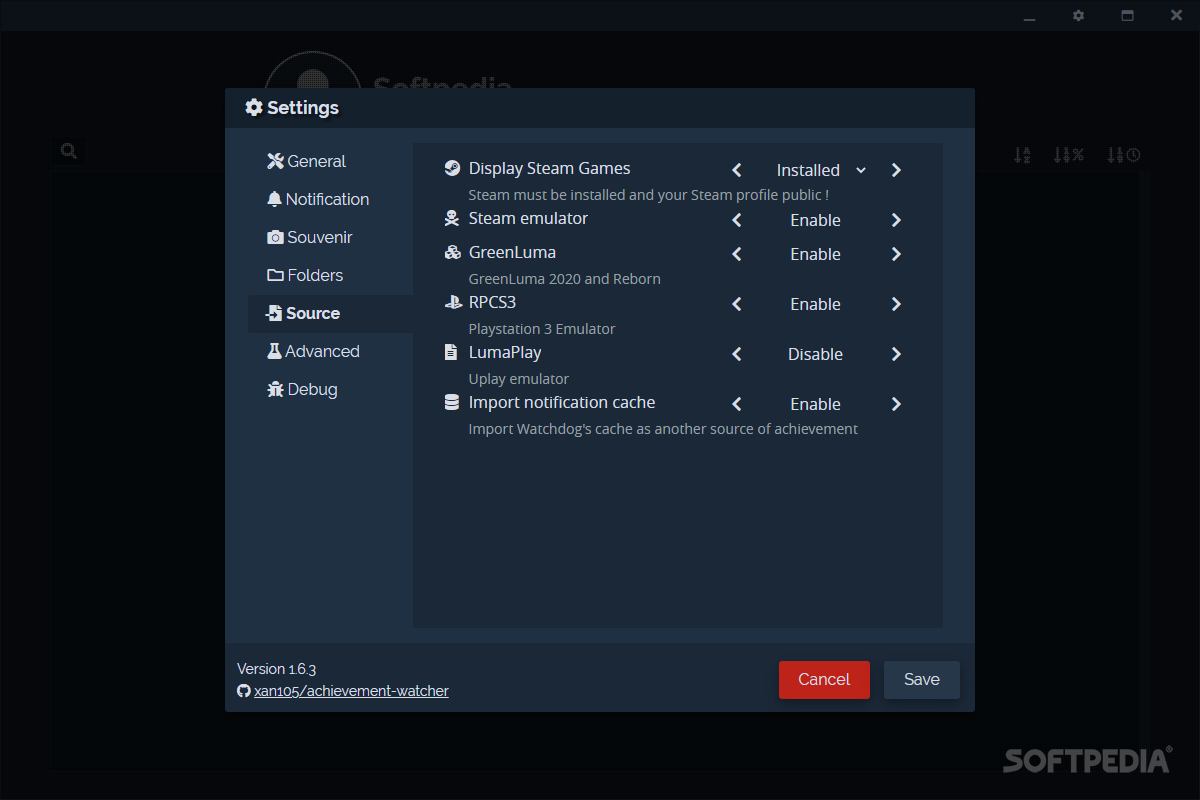Click the PlayStation icon for RPCS3
The image size is (1200, 800).
point(452,302)
